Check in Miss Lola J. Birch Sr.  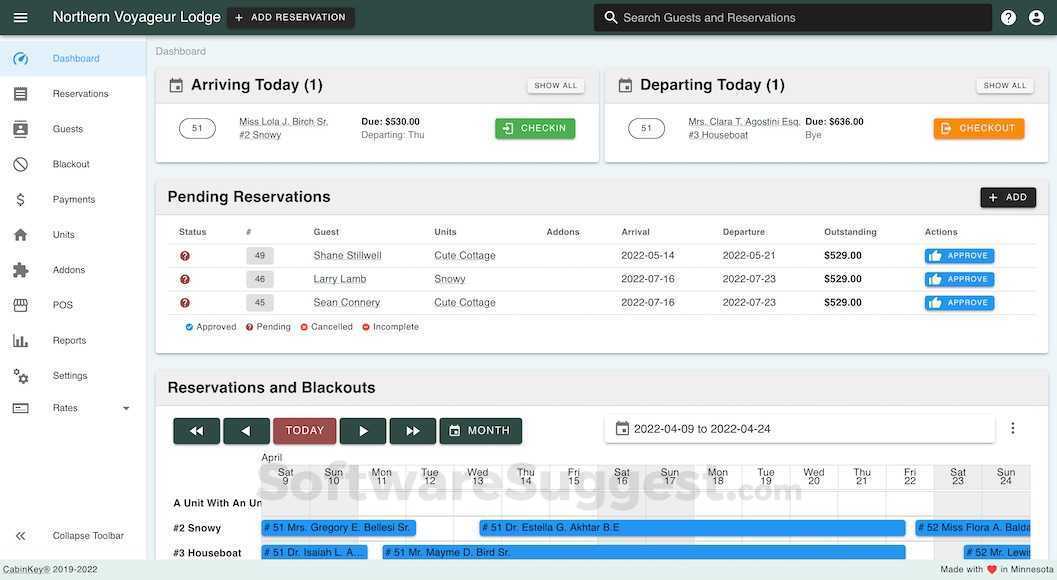click(535, 127)
